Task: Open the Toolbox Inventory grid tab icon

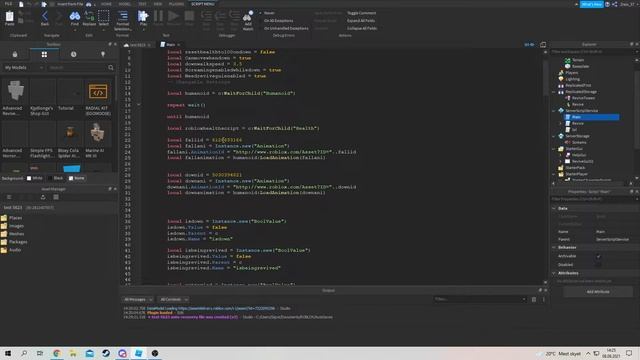Action: [x=44, y=54]
